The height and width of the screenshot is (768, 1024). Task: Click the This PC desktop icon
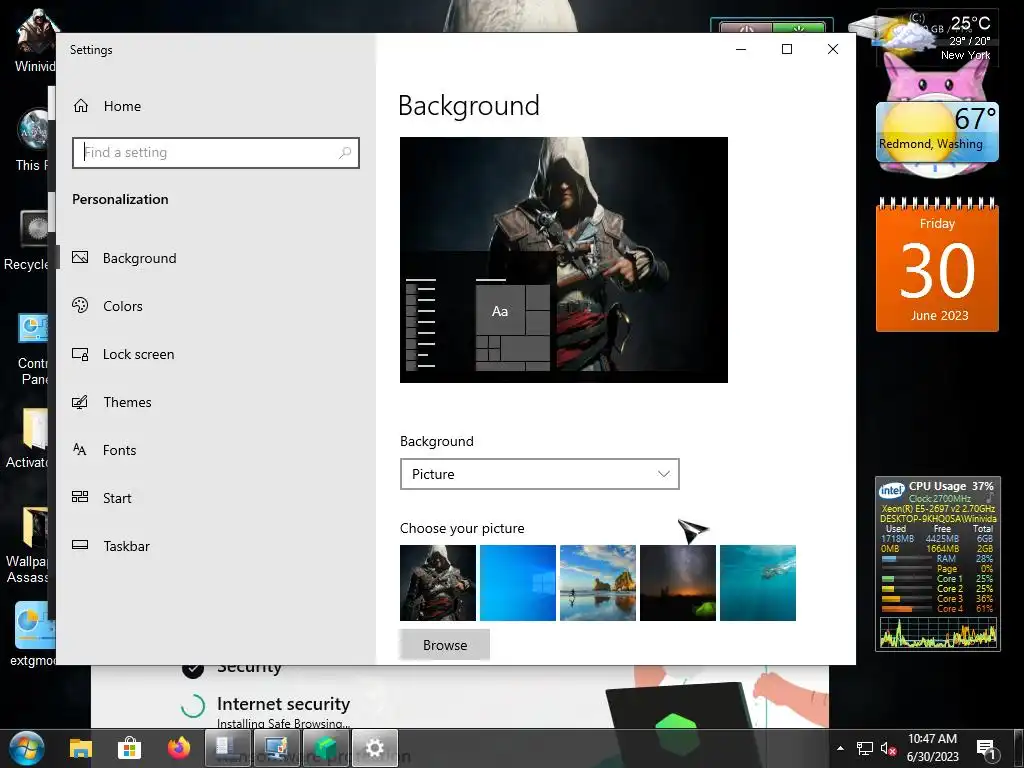tap(31, 140)
